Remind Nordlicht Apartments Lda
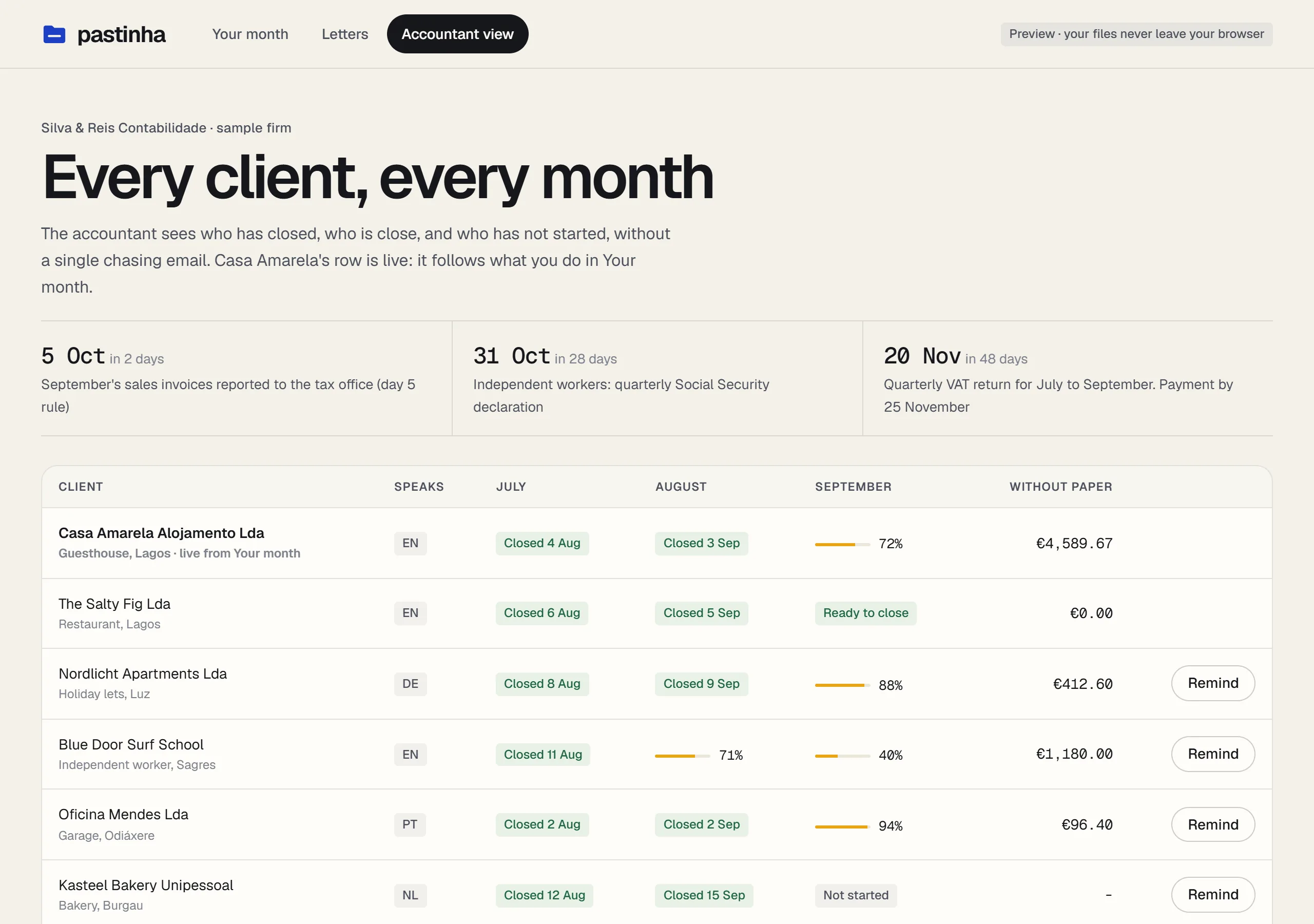Image resolution: width=1314 pixels, height=924 pixels. pyautogui.click(x=1213, y=683)
